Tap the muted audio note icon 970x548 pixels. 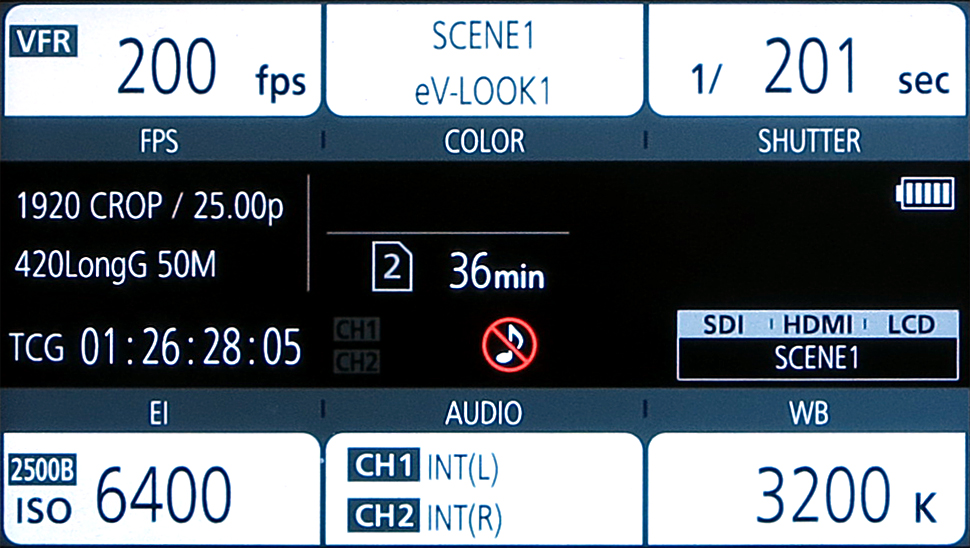[509, 345]
